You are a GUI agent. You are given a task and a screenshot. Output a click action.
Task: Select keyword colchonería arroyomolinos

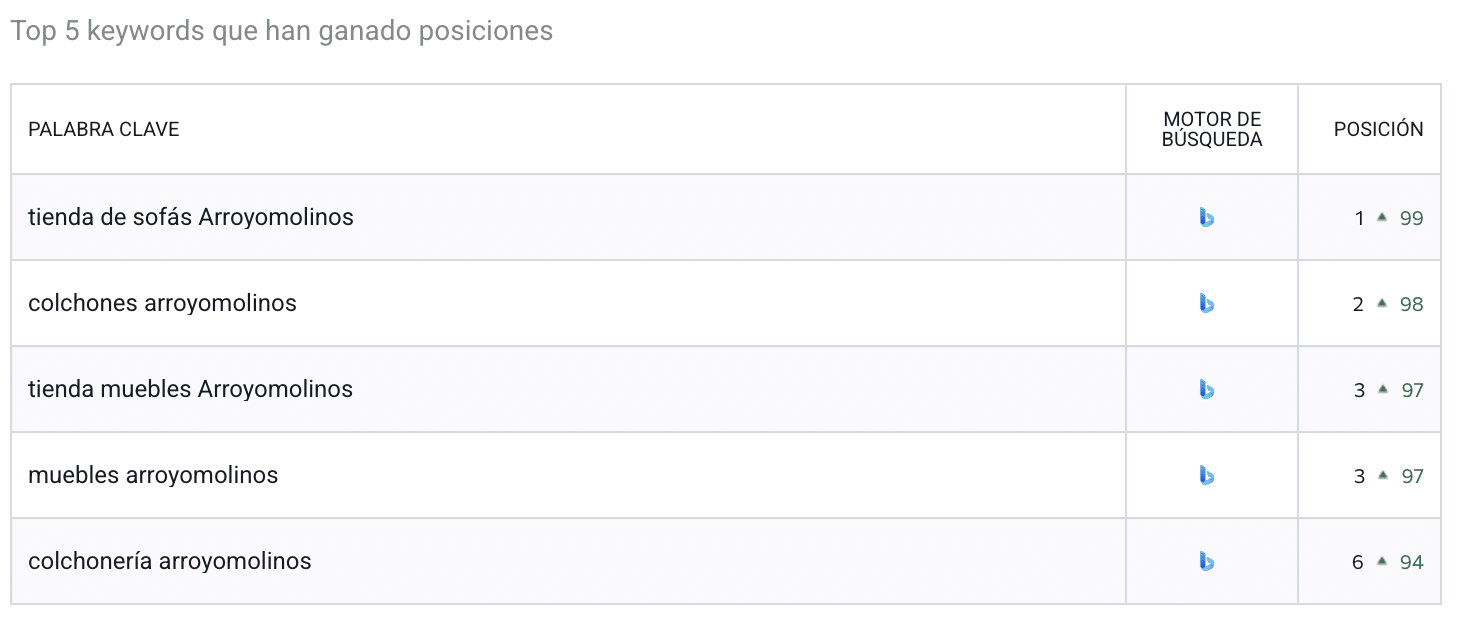point(170,561)
